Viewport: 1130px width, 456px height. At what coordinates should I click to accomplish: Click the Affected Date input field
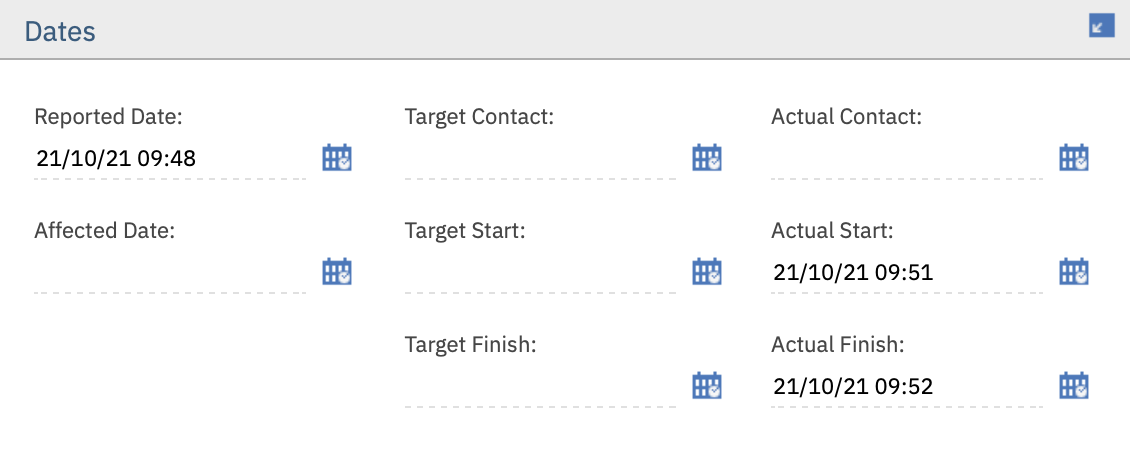pos(170,273)
